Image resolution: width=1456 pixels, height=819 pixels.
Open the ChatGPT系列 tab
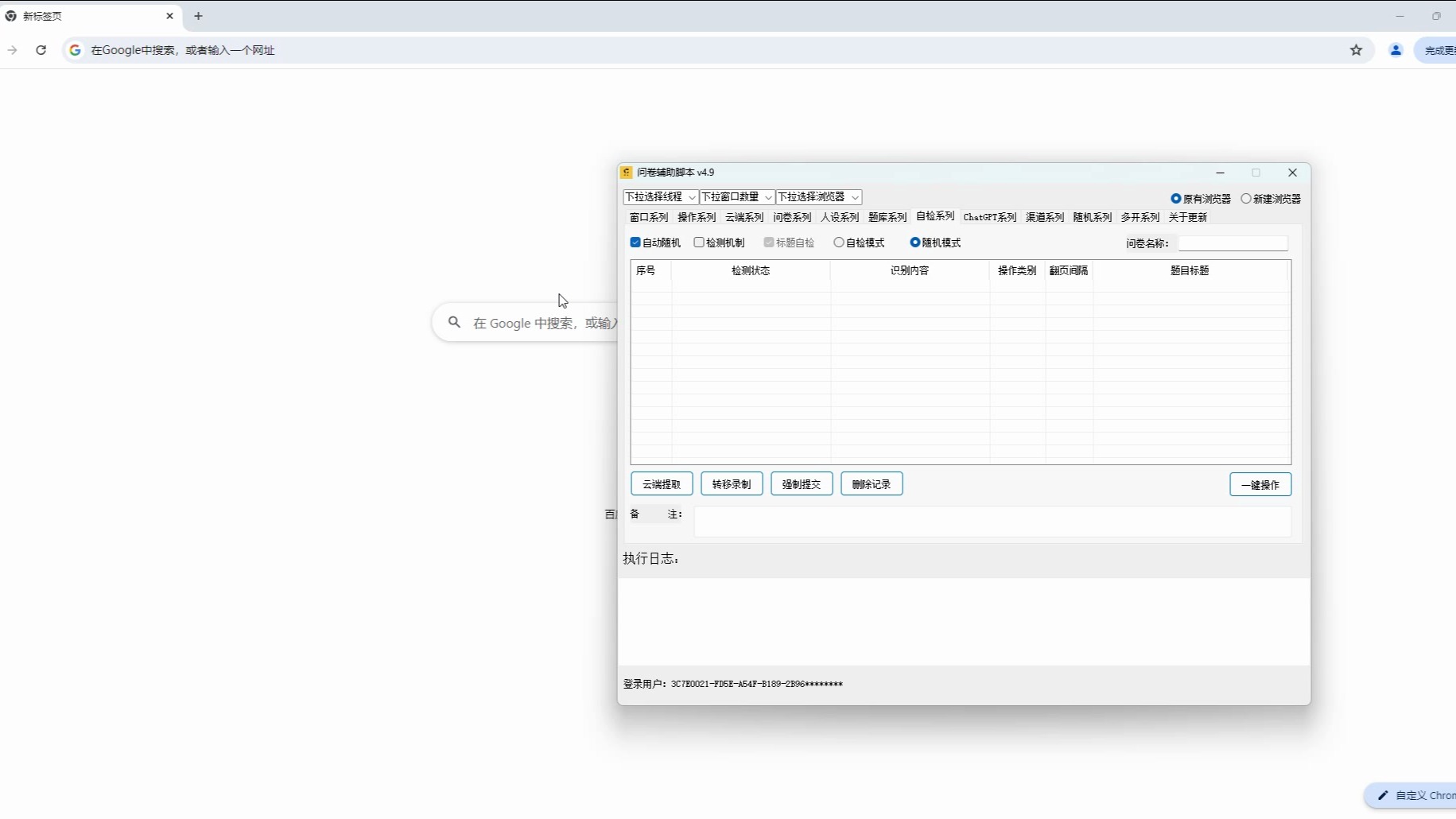pyautogui.click(x=990, y=217)
